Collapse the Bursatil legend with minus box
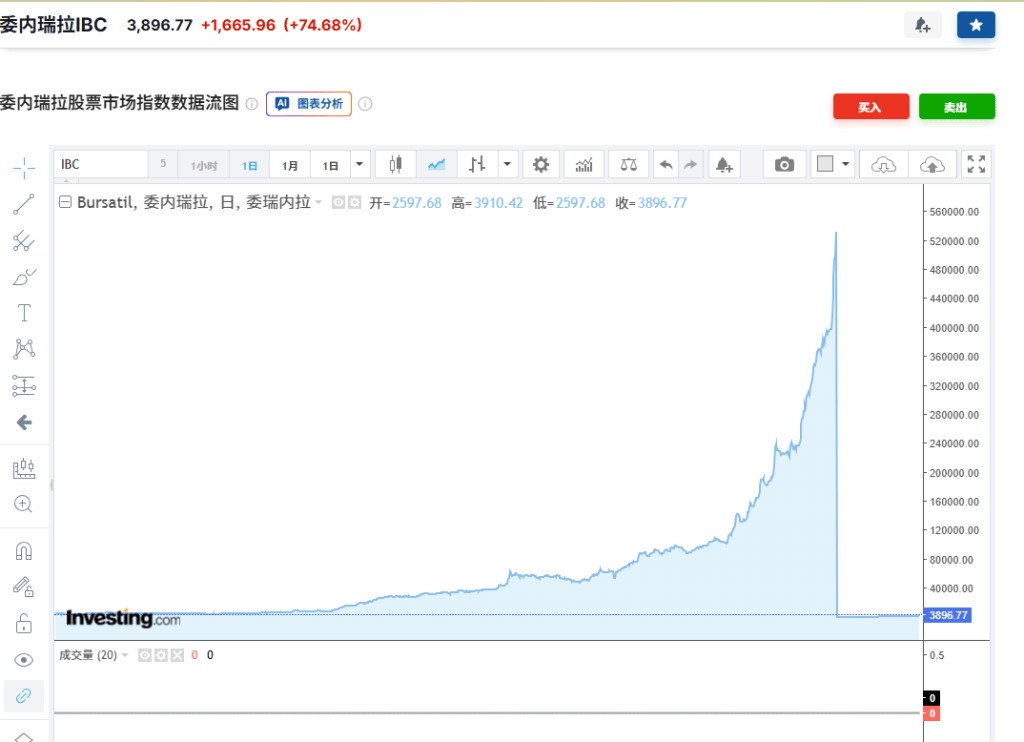Viewport: 1024px width, 742px height. click(66, 203)
